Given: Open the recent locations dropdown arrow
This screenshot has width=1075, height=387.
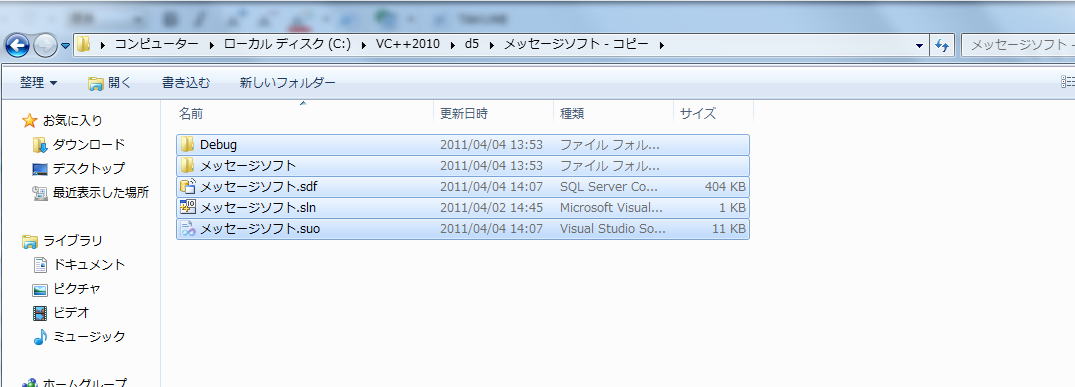Looking at the screenshot, I should [65, 47].
